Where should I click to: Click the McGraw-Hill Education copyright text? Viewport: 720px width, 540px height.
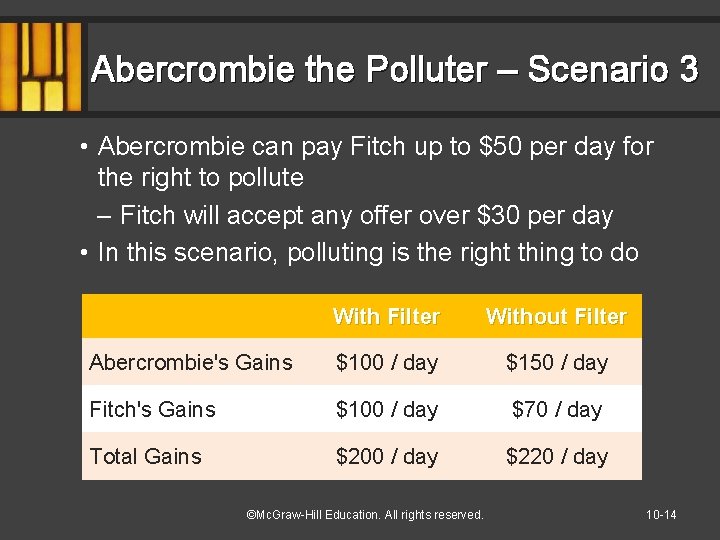coord(364,515)
